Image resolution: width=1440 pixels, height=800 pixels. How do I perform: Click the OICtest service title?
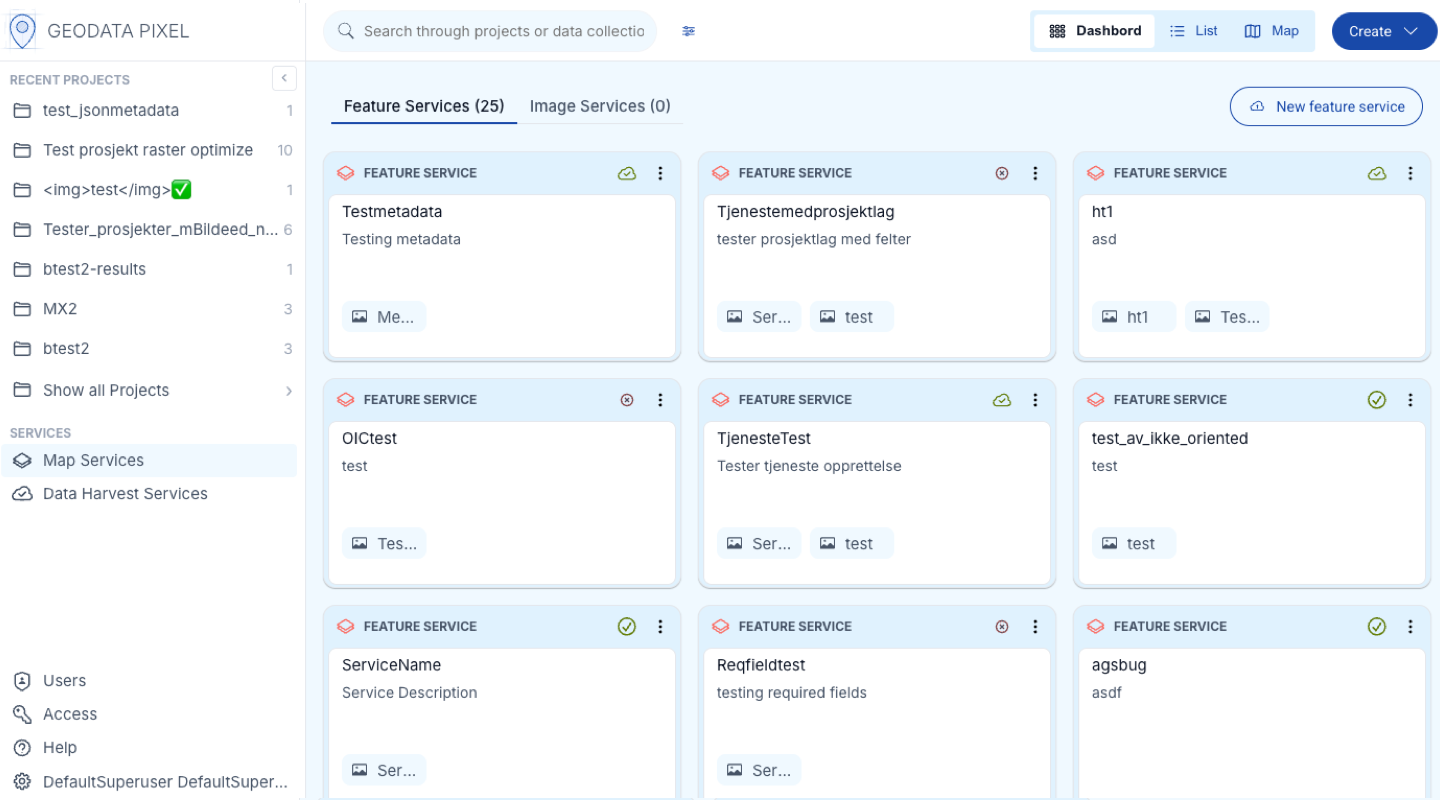coord(370,439)
